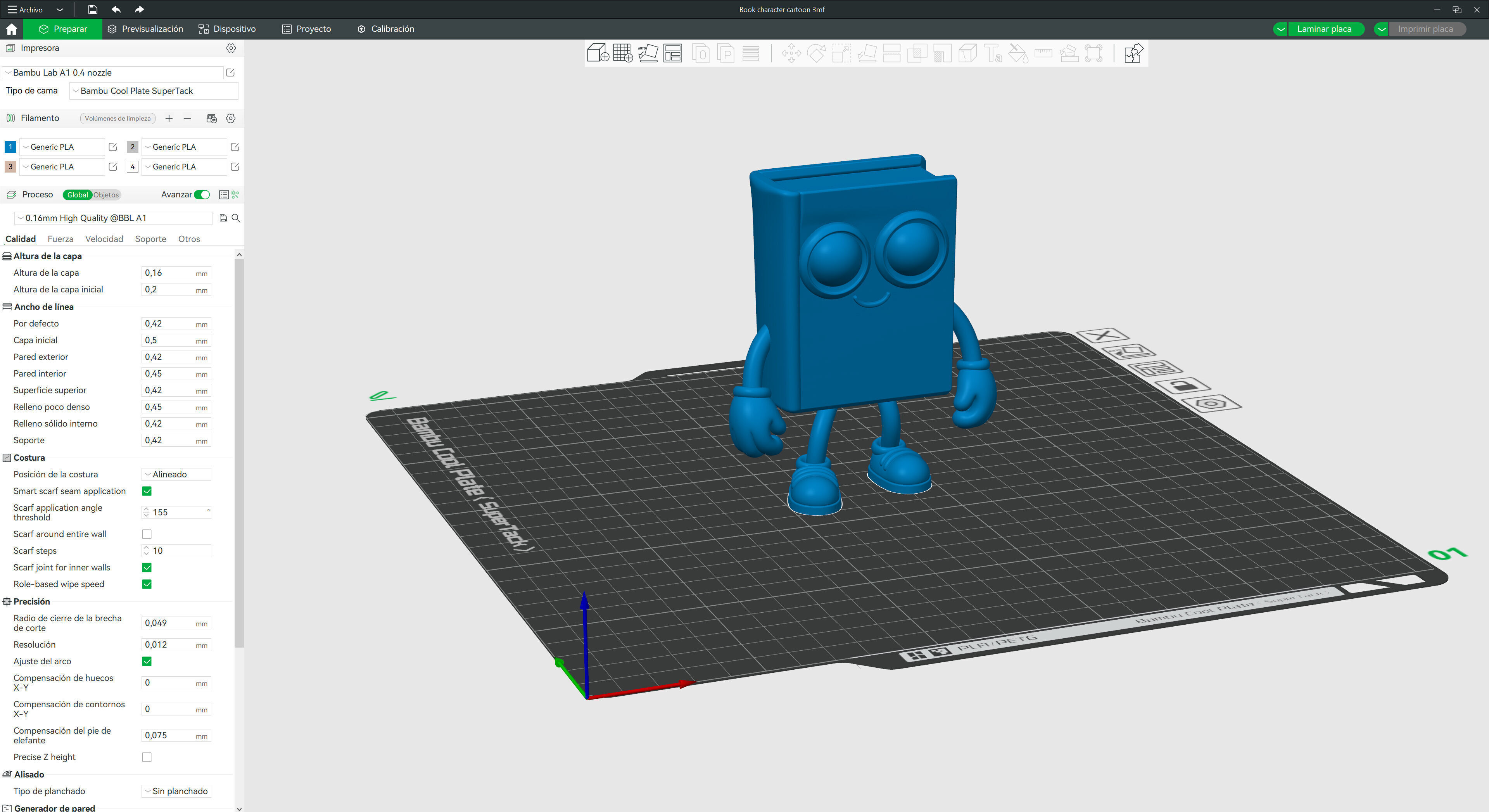Select the Move tool icon

[x=791, y=54]
